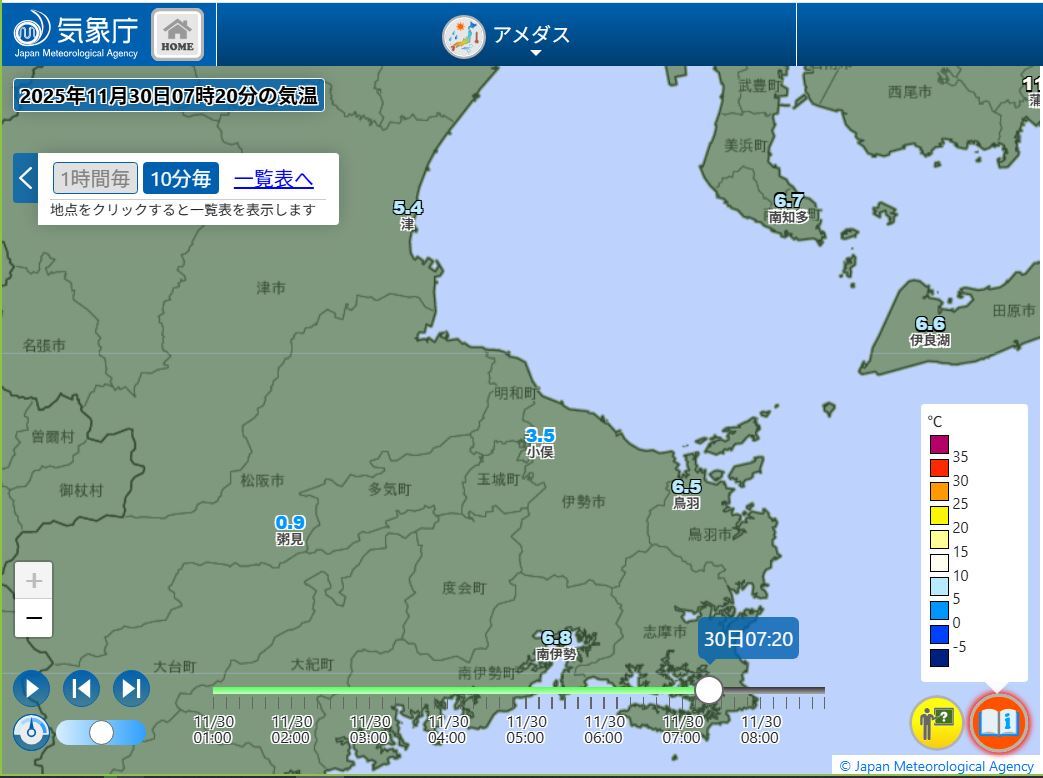Open the yellow help guide icon
The image size is (1043, 778).
(936, 722)
